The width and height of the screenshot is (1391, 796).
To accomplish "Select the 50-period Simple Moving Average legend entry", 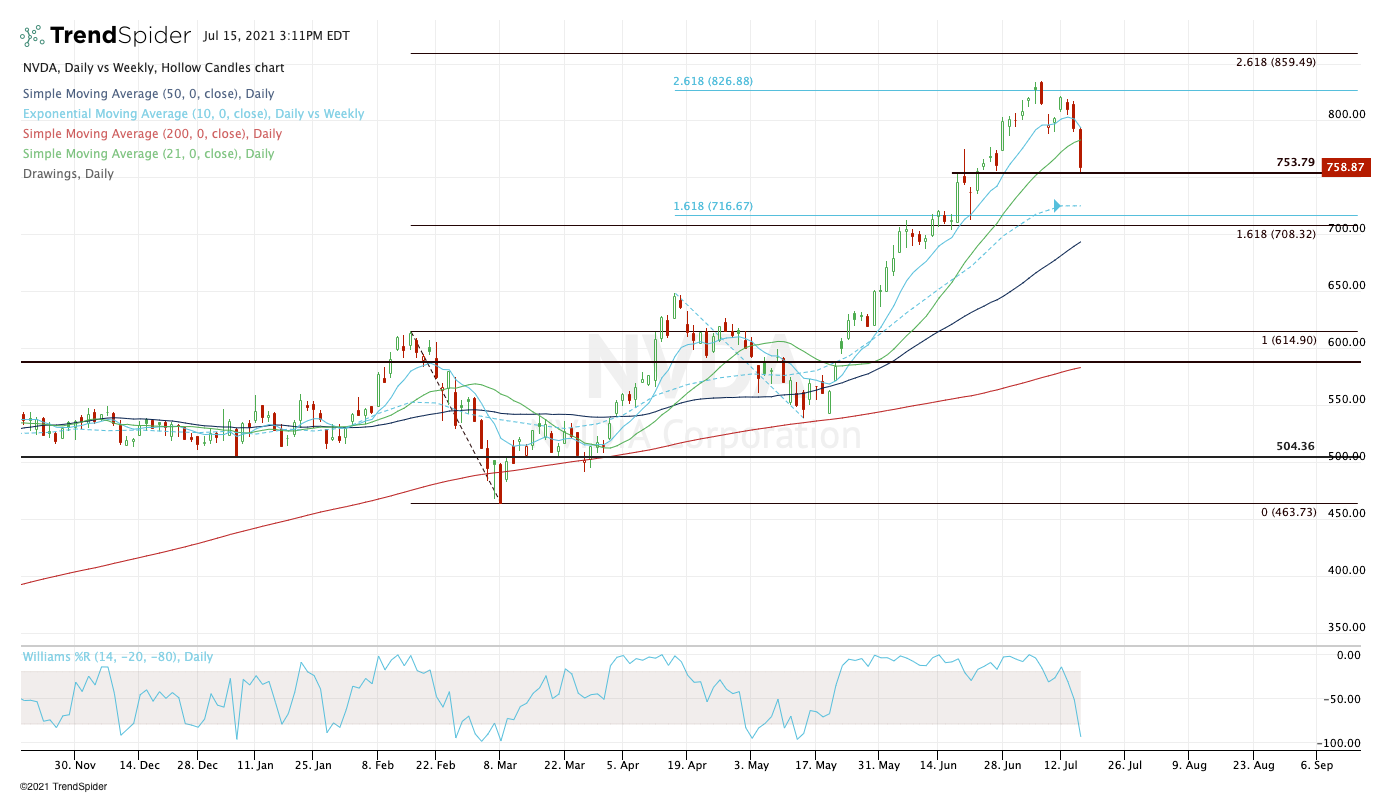I will [148, 94].
